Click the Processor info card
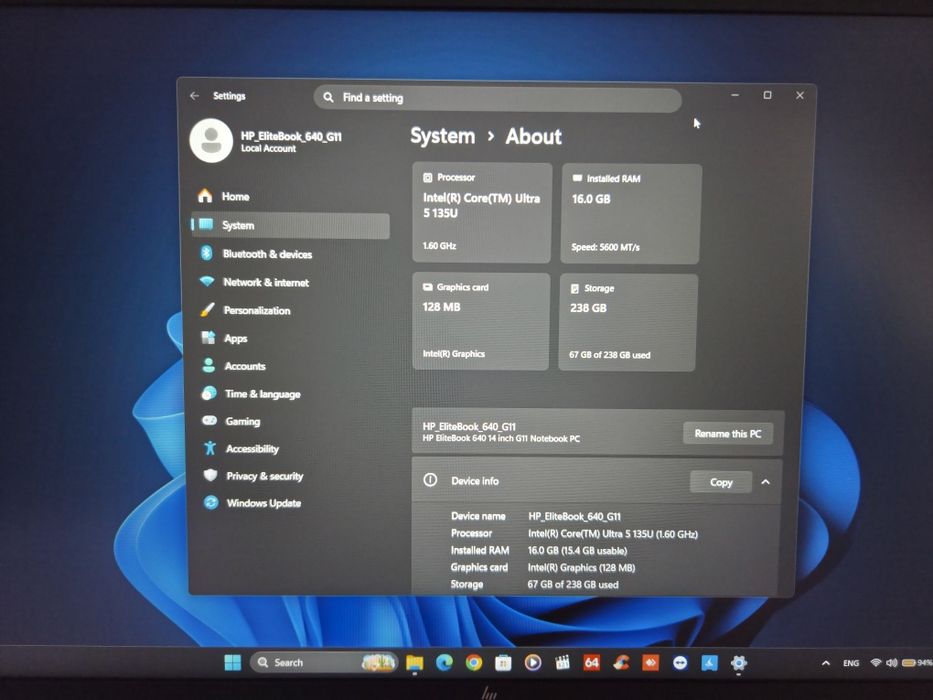 pyautogui.click(x=482, y=212)
